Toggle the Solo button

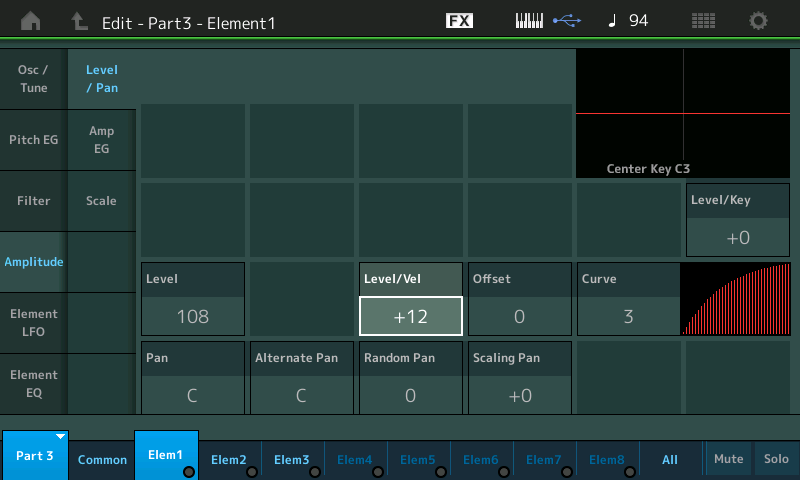[x=776, y=459]
